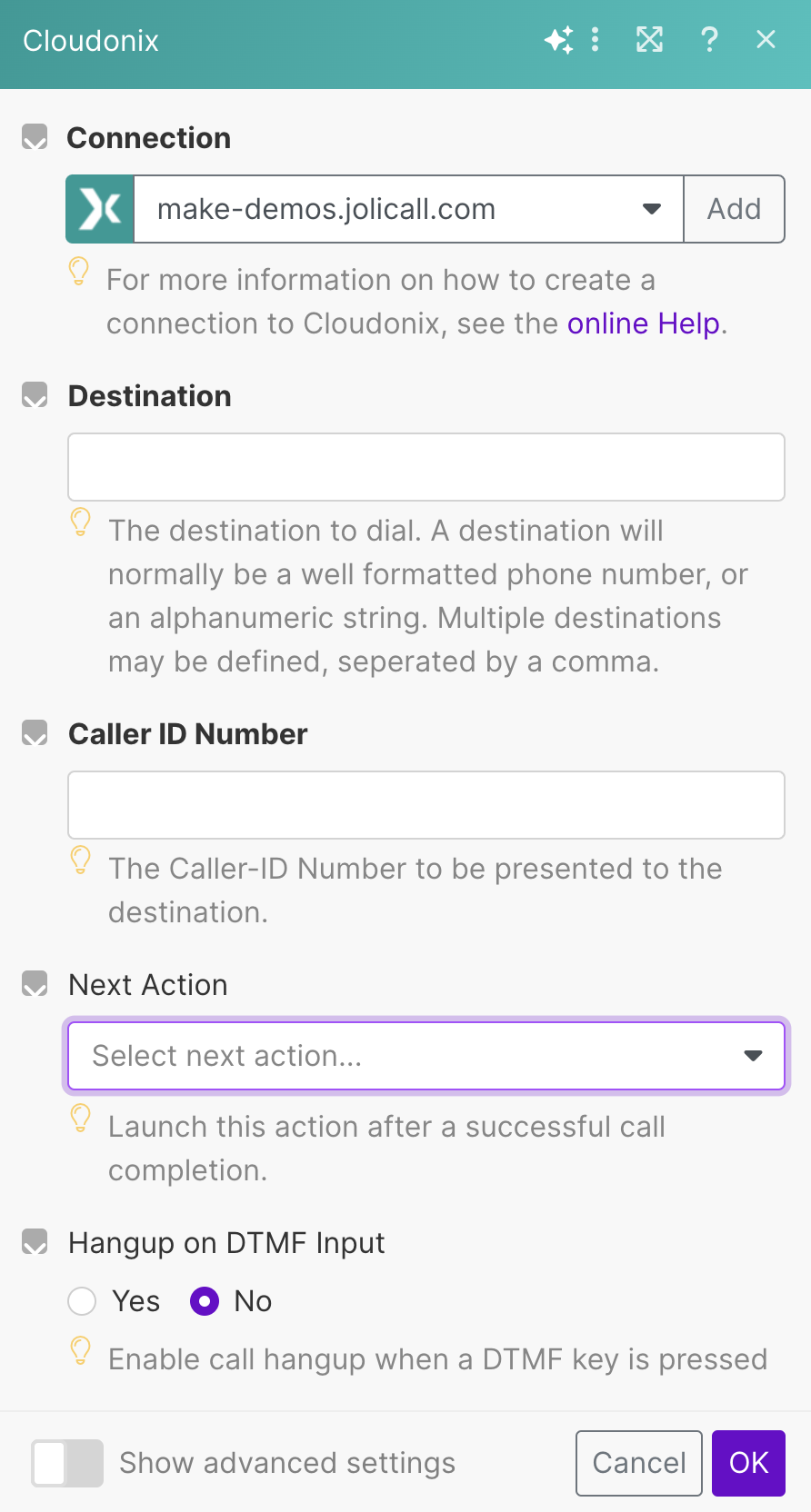Click the Destination field marker icon
This screenshot has width=811, height=1512.
pos(35,395)
